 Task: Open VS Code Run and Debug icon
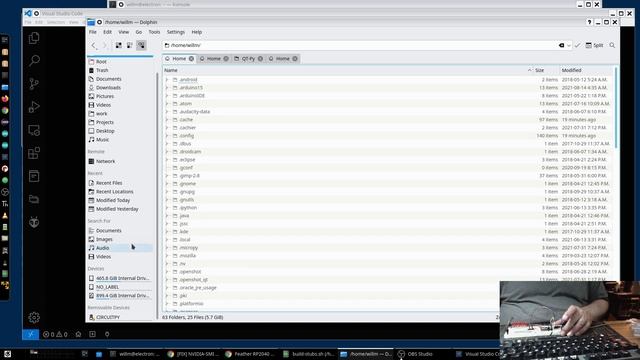[x=34, y=107]
